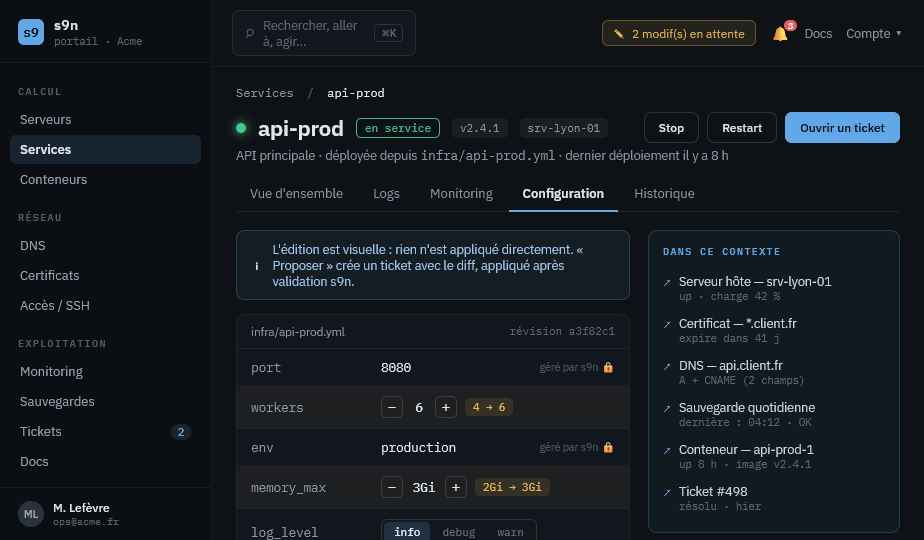Switch to the Logs tab
Viewport: 924px width, 540px height.
[x=386, y=193]
